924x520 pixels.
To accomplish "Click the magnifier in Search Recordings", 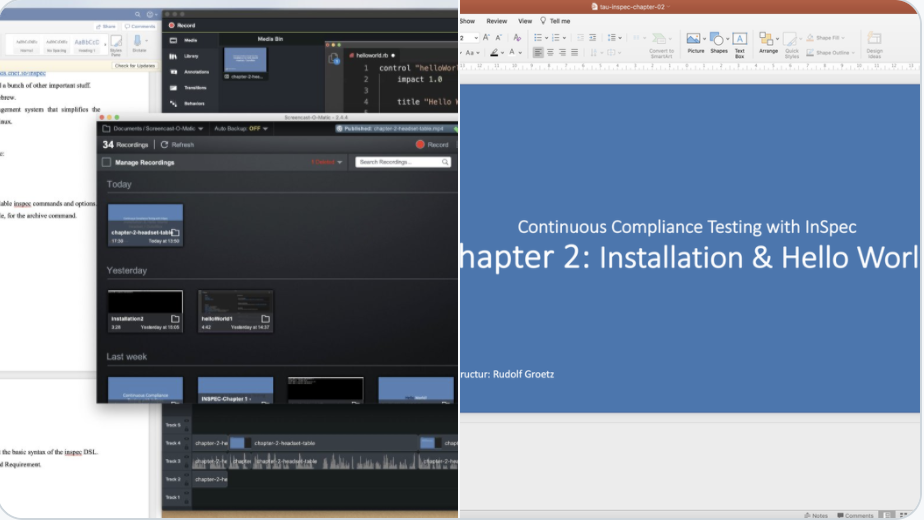I will tap(445, 162).
